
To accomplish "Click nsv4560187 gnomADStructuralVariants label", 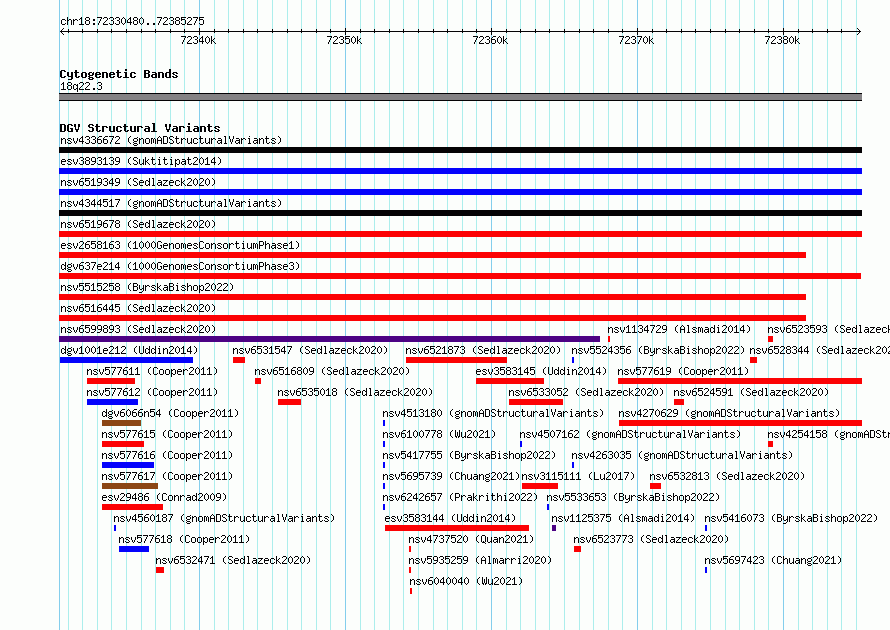I will (224, 518).
